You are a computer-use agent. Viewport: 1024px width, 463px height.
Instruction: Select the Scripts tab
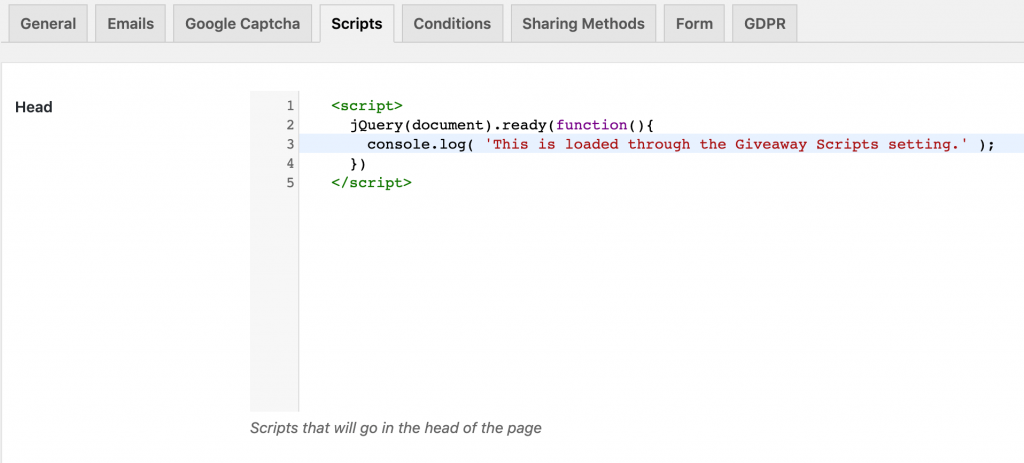tap(357, 24)
